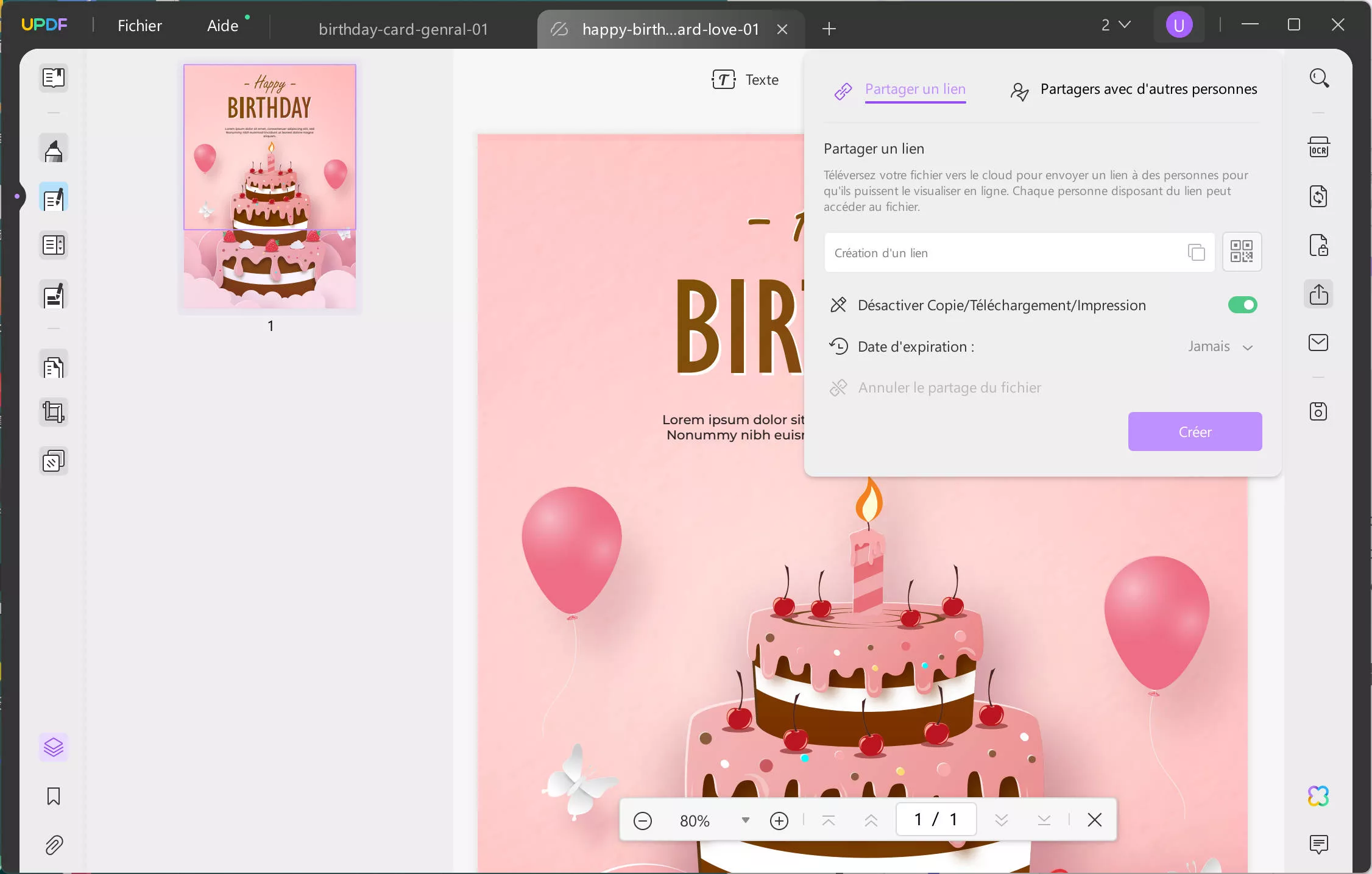Open the Aide menu
The width and height of the screenshot is (1372, 874).
point(223,26)
